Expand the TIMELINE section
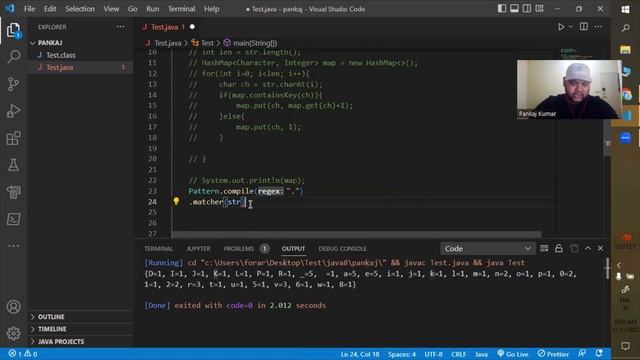This screenshot has width=640, height=360. 80,329
